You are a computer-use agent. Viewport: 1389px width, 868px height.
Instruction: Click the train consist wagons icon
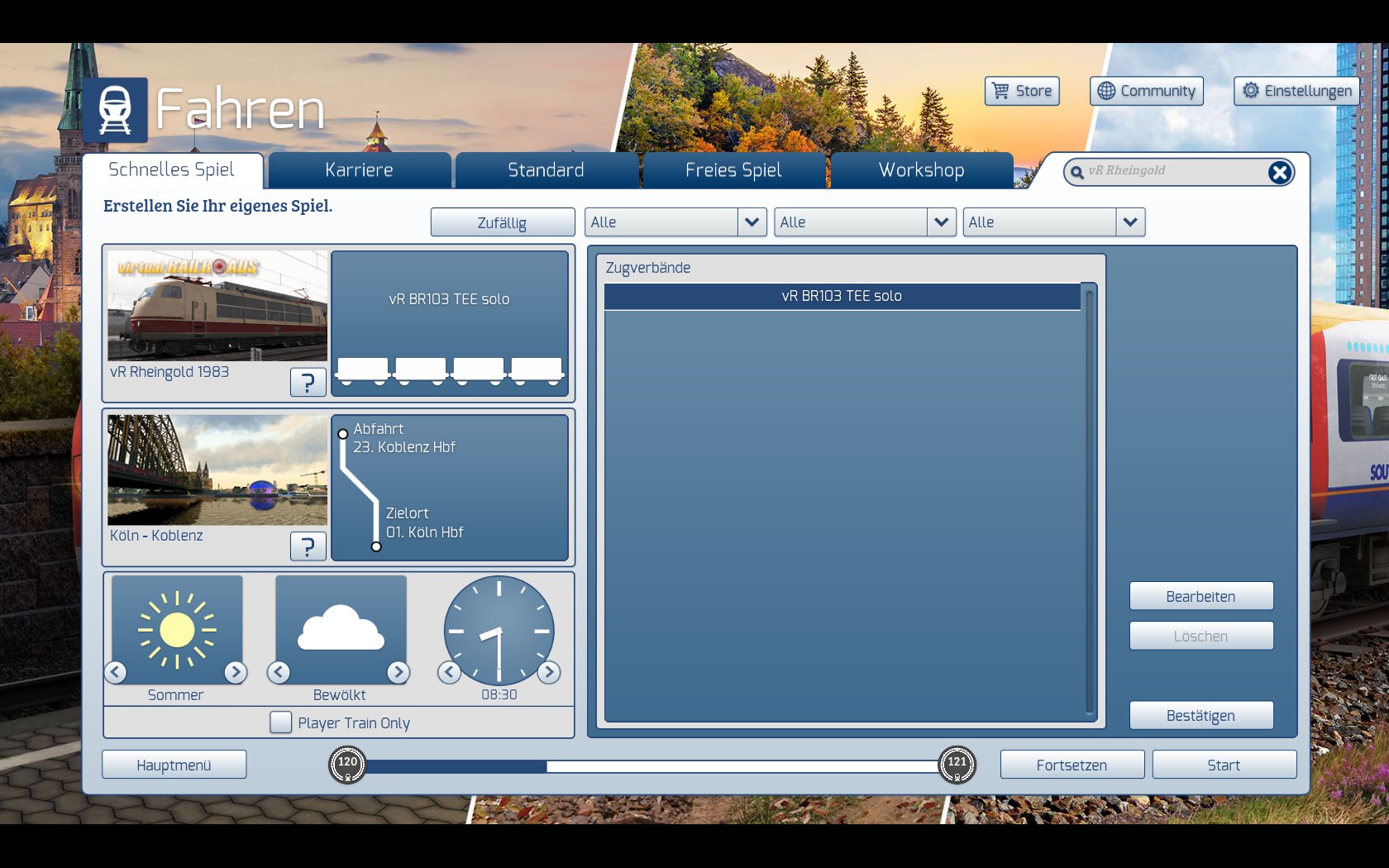pos(450,371)
